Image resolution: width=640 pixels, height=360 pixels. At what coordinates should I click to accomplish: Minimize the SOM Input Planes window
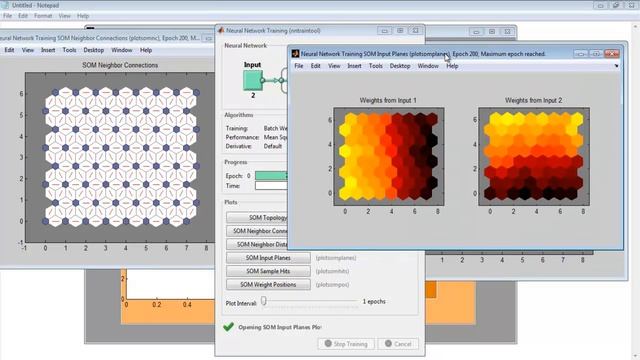[581, 53]
